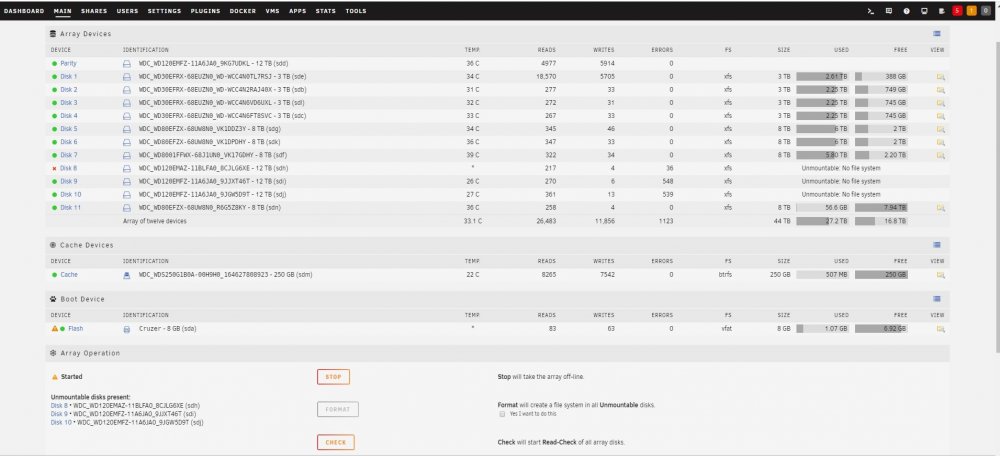
Task: Open the Disk 1 device link
Action: [x=69, y=77]
